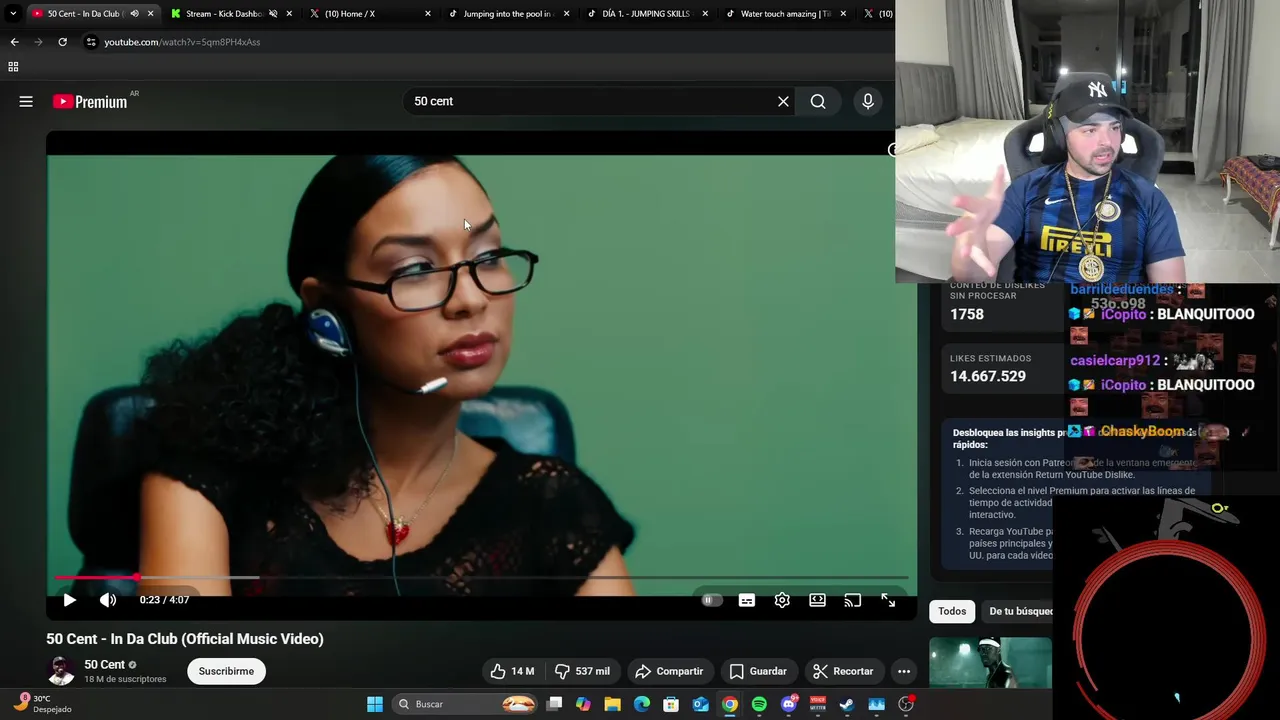Open Spotify from the taskbar
This screenshot has width=1280, height=720.
(x=759, y=704)
